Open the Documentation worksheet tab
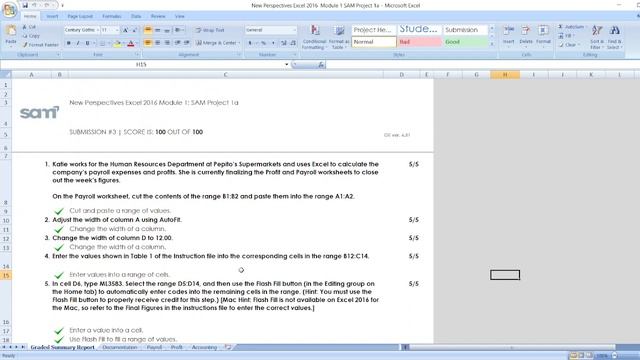640x360 pixels. pos(120,347)
